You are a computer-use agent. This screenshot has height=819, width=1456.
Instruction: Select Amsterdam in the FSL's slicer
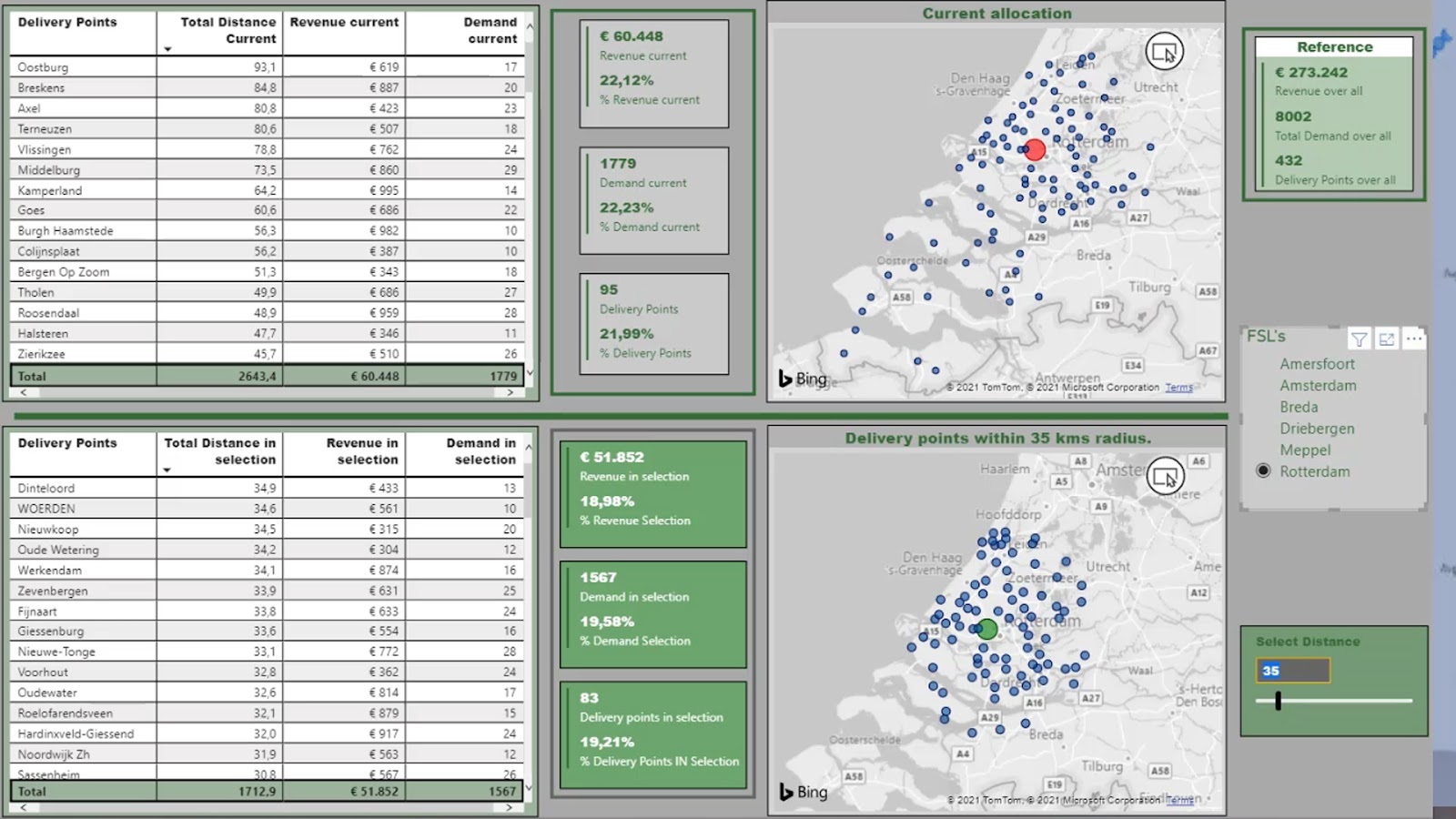1318,386
